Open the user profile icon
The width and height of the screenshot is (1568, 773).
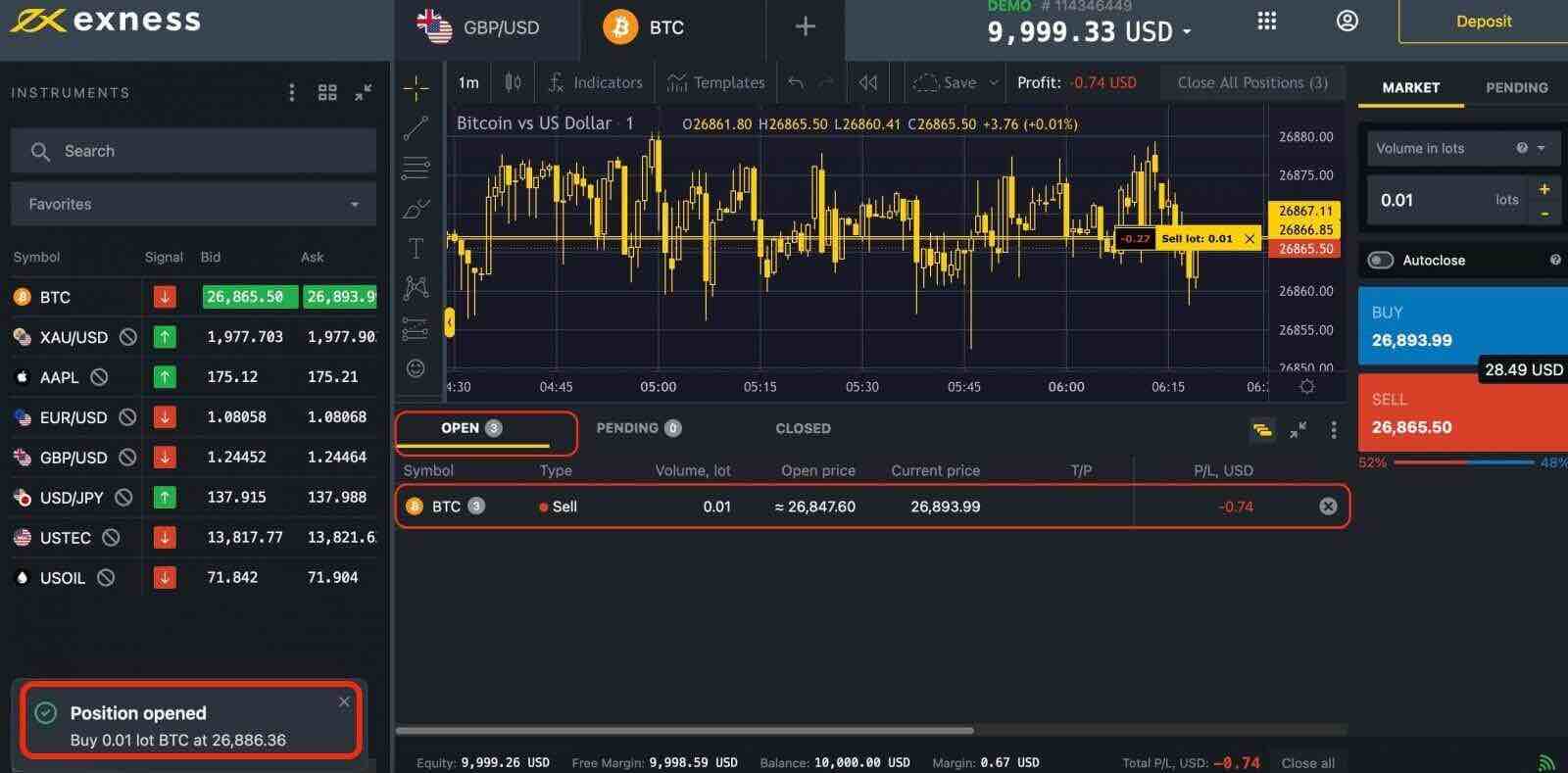pyautogui.click(x=1347, y=22)
